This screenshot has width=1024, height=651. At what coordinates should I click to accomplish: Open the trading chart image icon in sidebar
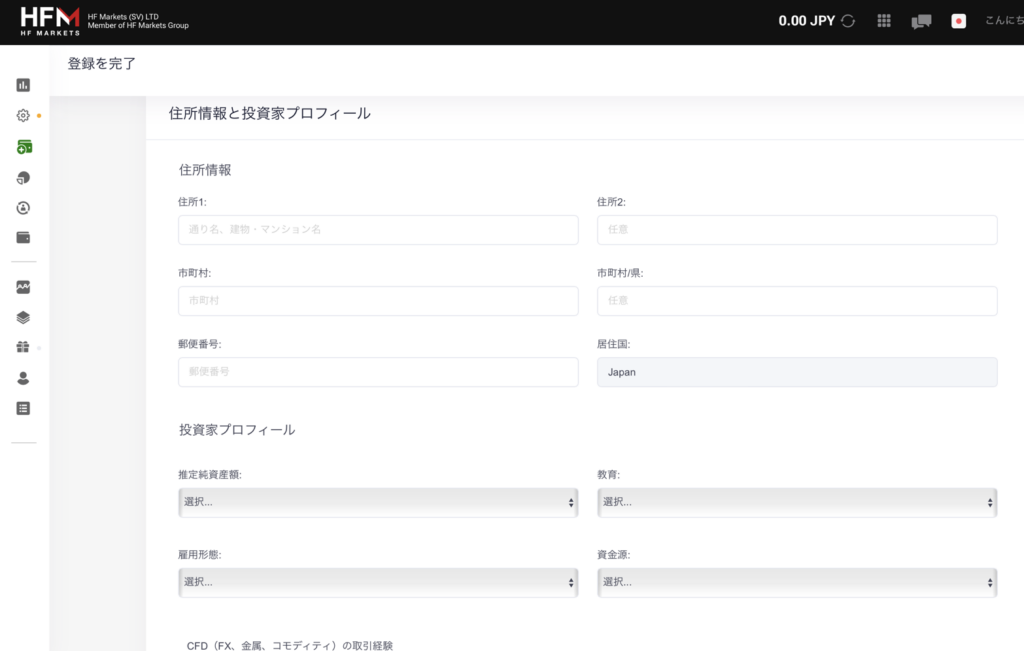point(23,287)
